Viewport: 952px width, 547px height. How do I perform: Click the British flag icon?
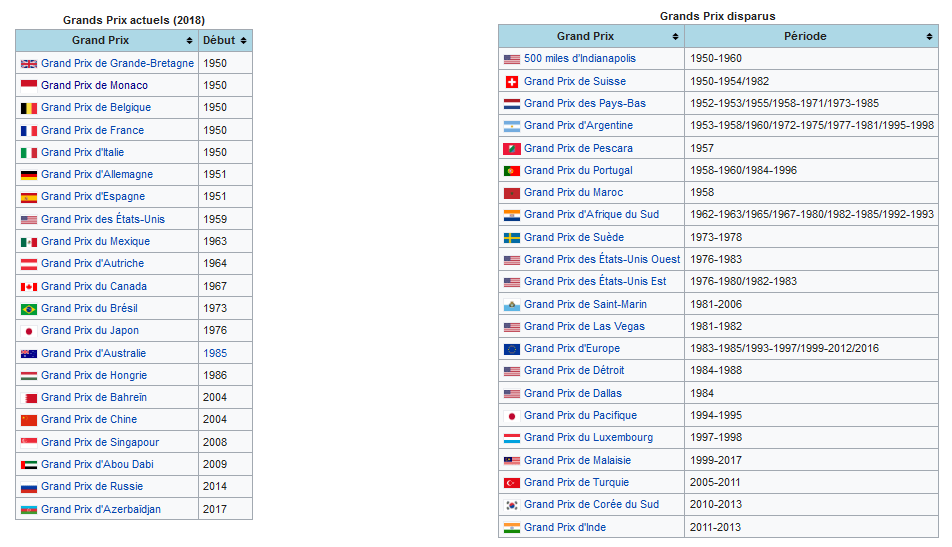point(29,63)
